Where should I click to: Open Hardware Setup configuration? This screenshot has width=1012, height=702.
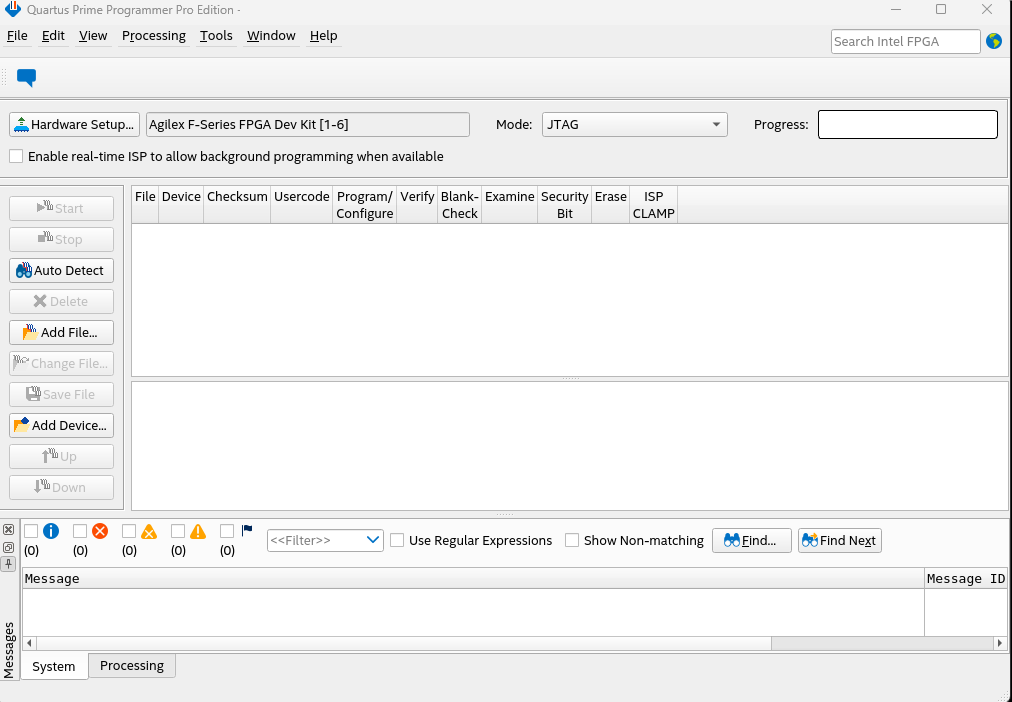[74, 124]
